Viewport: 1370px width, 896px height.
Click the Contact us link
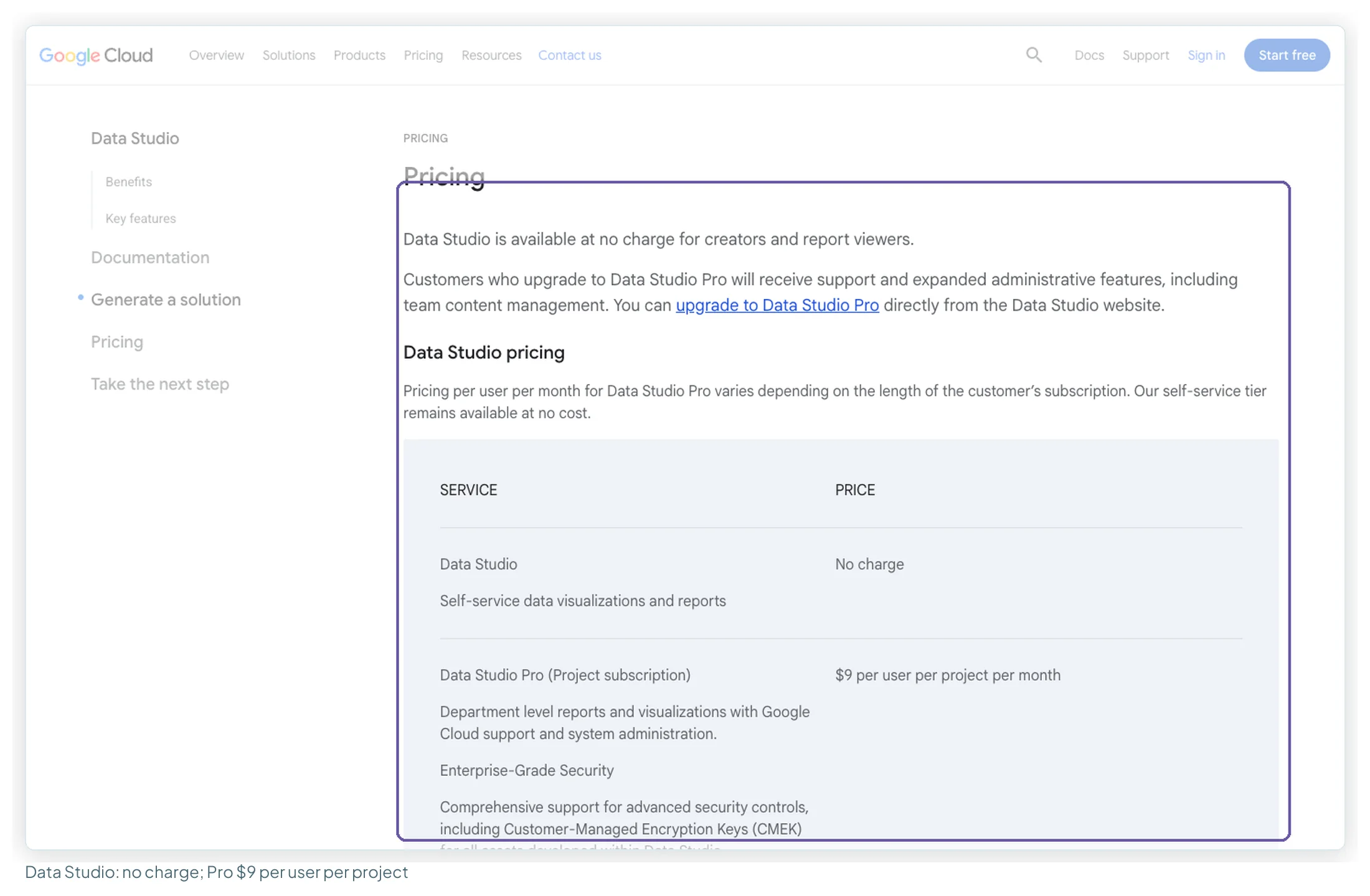[570, 55]
